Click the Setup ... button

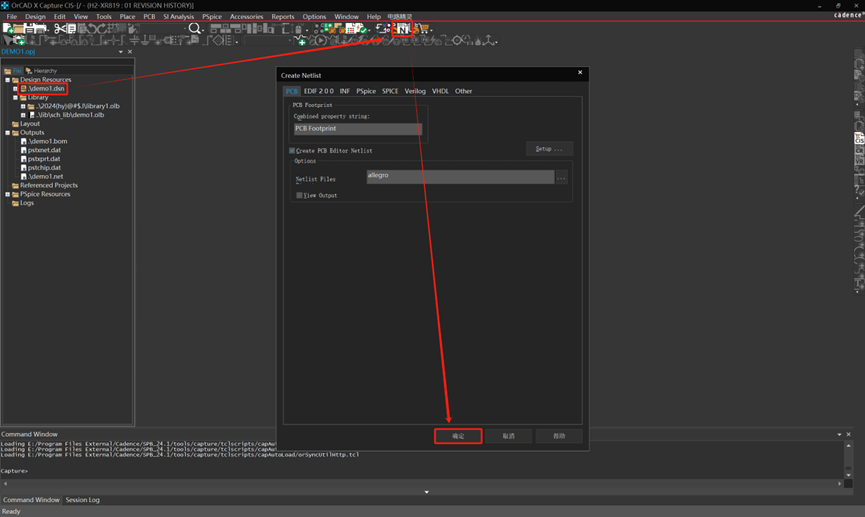549,149
